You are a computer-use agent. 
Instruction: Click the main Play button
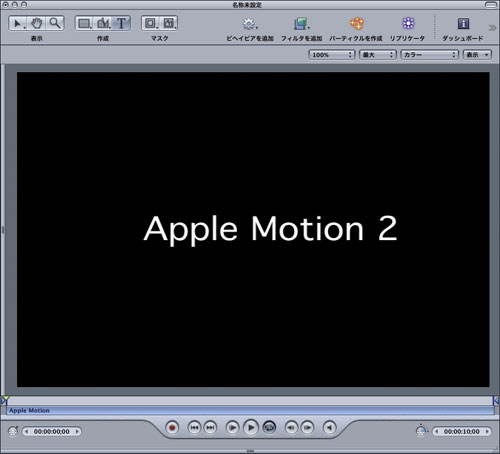click(251, 428)
